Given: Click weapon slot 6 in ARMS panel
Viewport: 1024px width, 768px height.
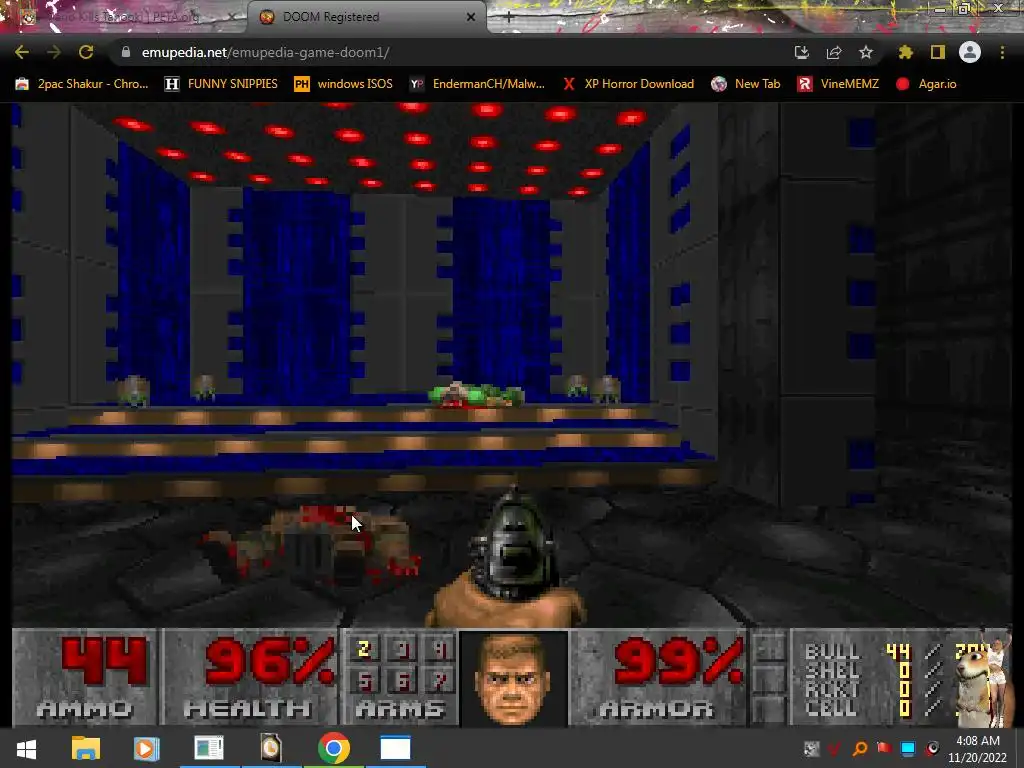Looking at the screenshot, I should 402,682.
